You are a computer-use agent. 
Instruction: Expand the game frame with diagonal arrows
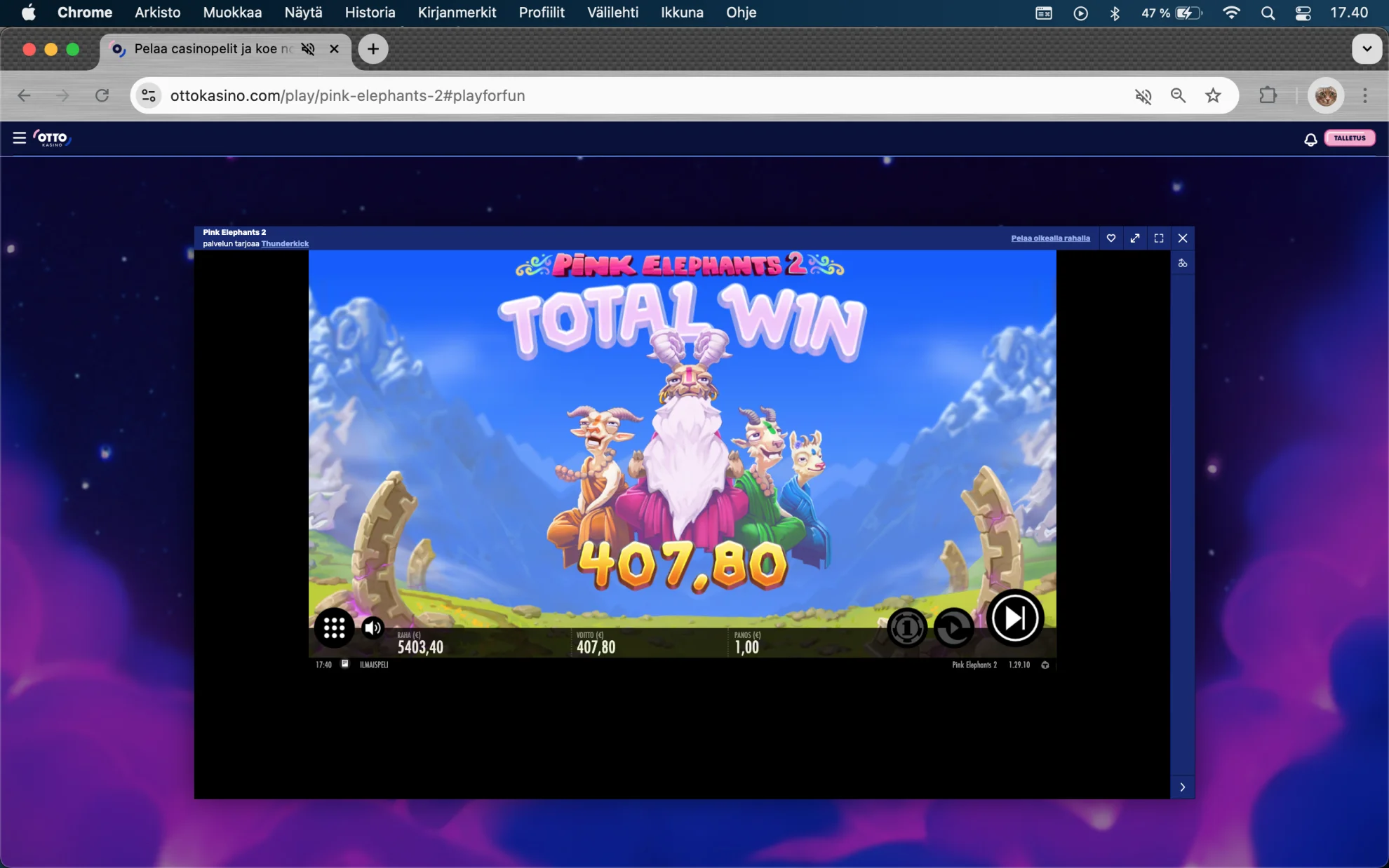(1135, 238)
